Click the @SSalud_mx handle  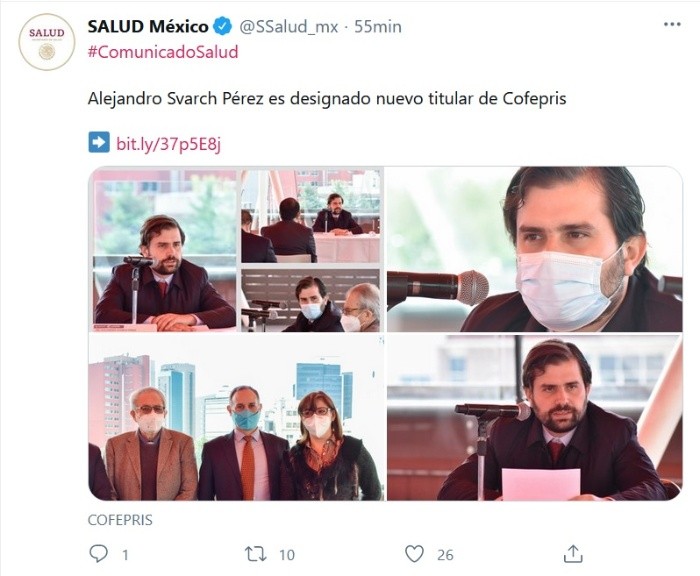point(289,27)
